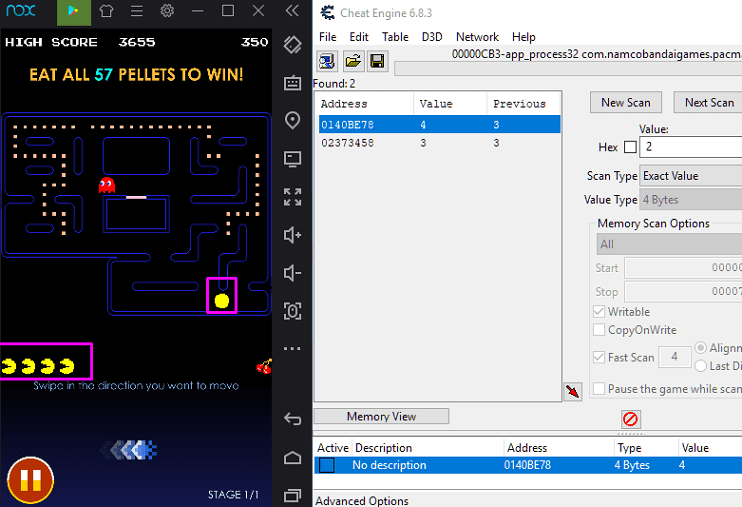Open the Help menu
Image resolution: width=742 pixels, height=507 pixels.
click(x=523, y=37)
